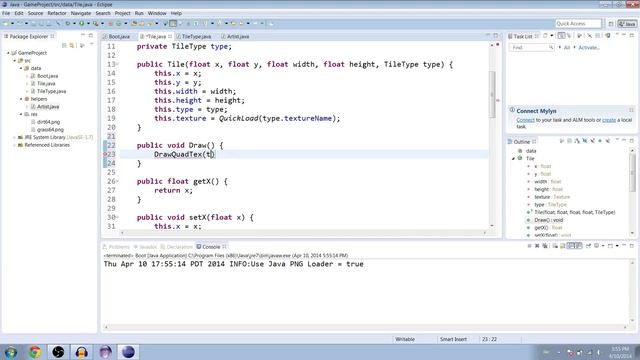Collapse the src folder node
Image resolution: width=640 pixels, height=360 pixels.
pyautogui.click(x=15, y=60)
